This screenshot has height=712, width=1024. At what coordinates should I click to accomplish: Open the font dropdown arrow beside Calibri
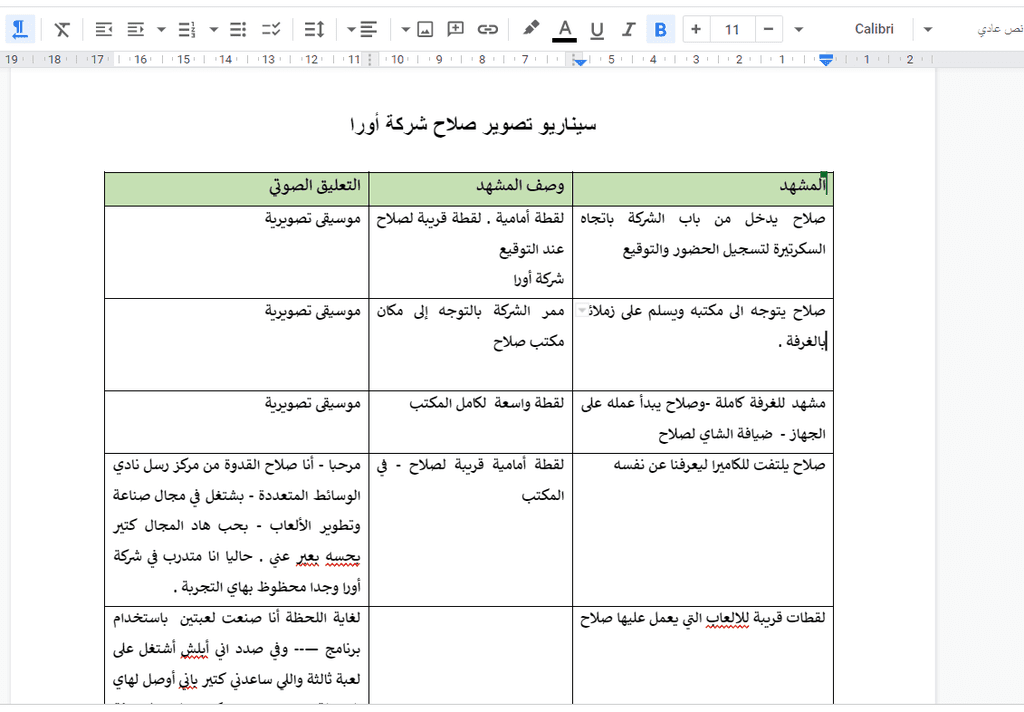[x=798, y=29]
